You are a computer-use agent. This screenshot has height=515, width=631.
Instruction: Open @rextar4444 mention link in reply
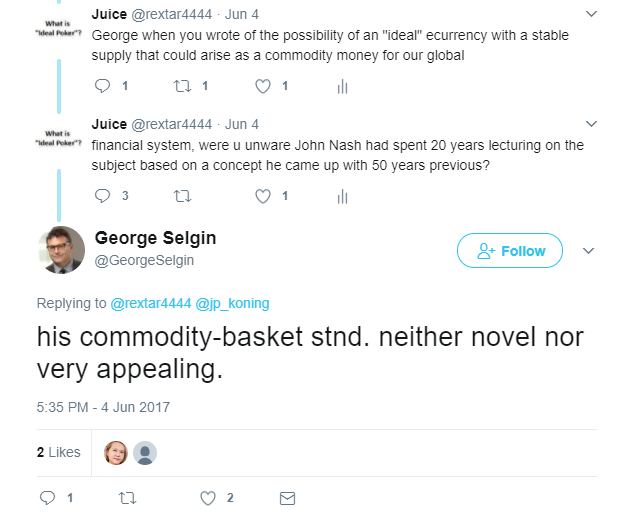[x=151, y=303]
